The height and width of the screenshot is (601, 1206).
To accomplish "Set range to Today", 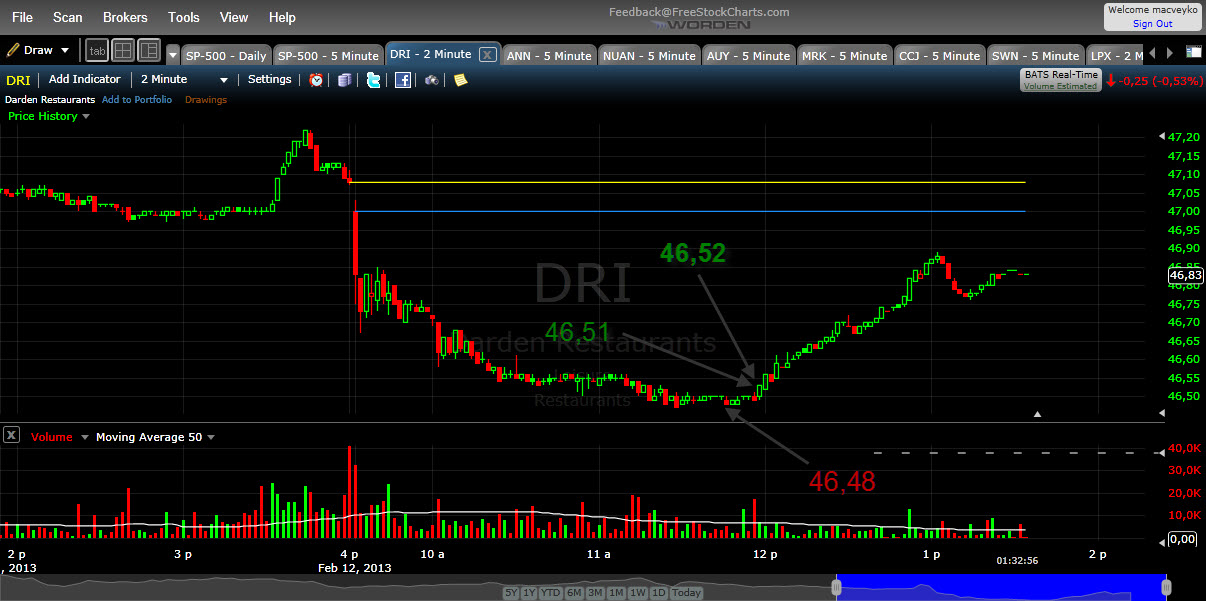I will pos(687,593).
